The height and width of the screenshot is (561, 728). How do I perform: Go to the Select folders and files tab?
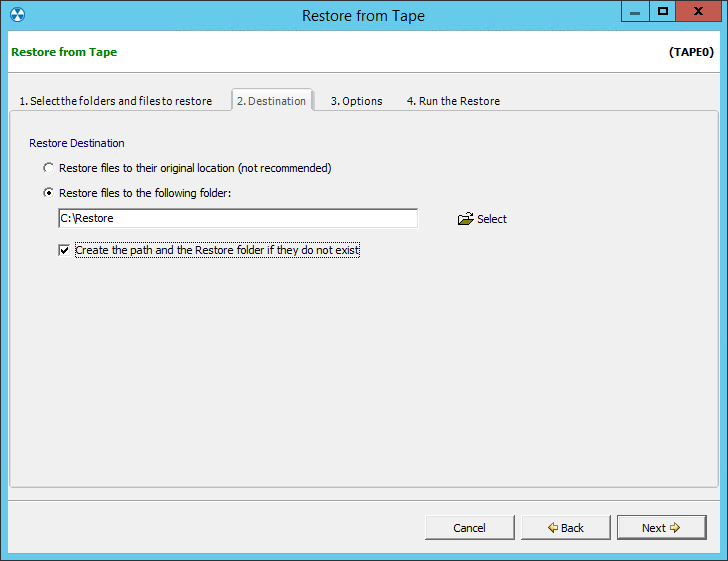coord(116,101)
